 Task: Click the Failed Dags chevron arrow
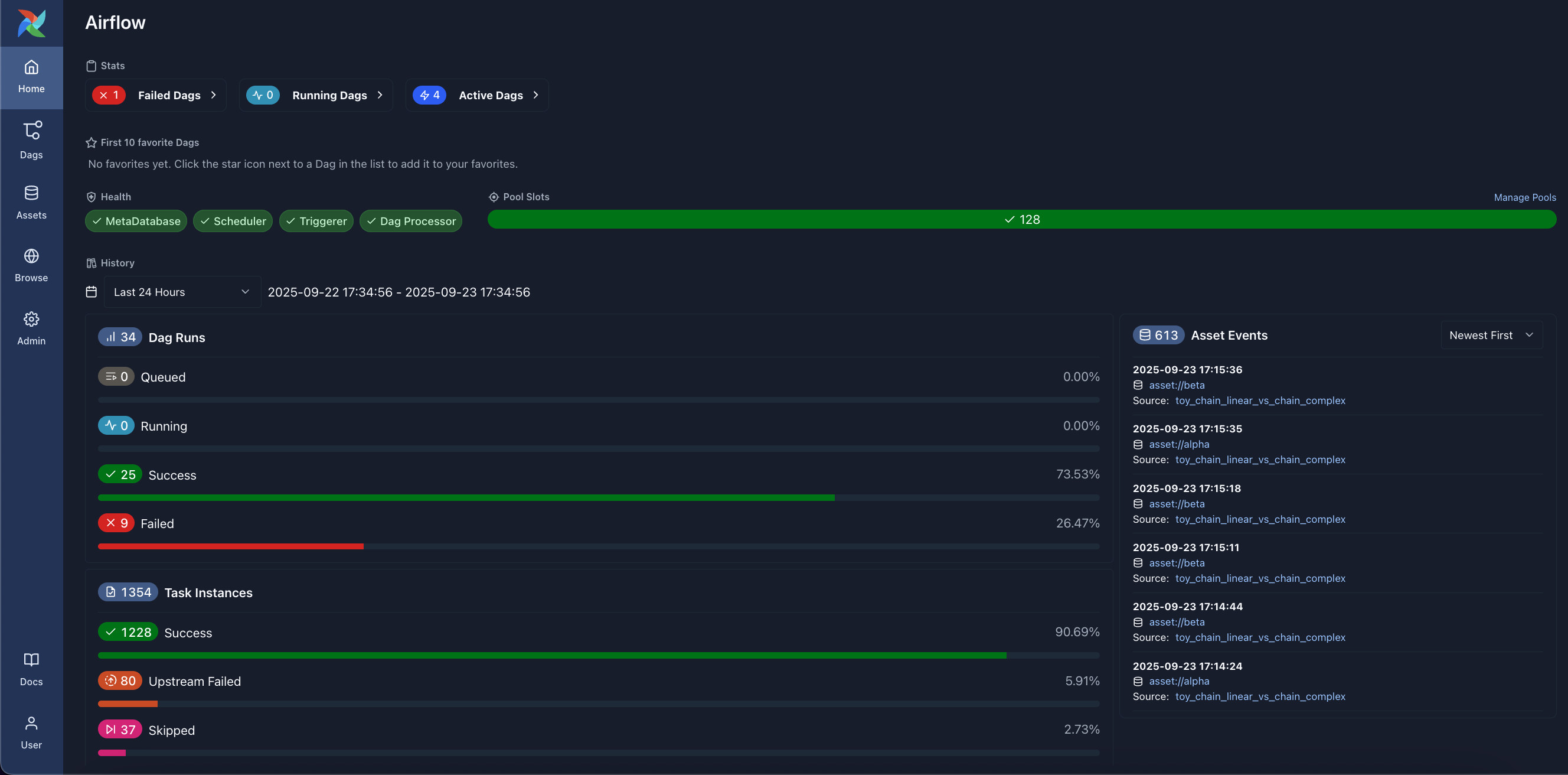[214, 95]
